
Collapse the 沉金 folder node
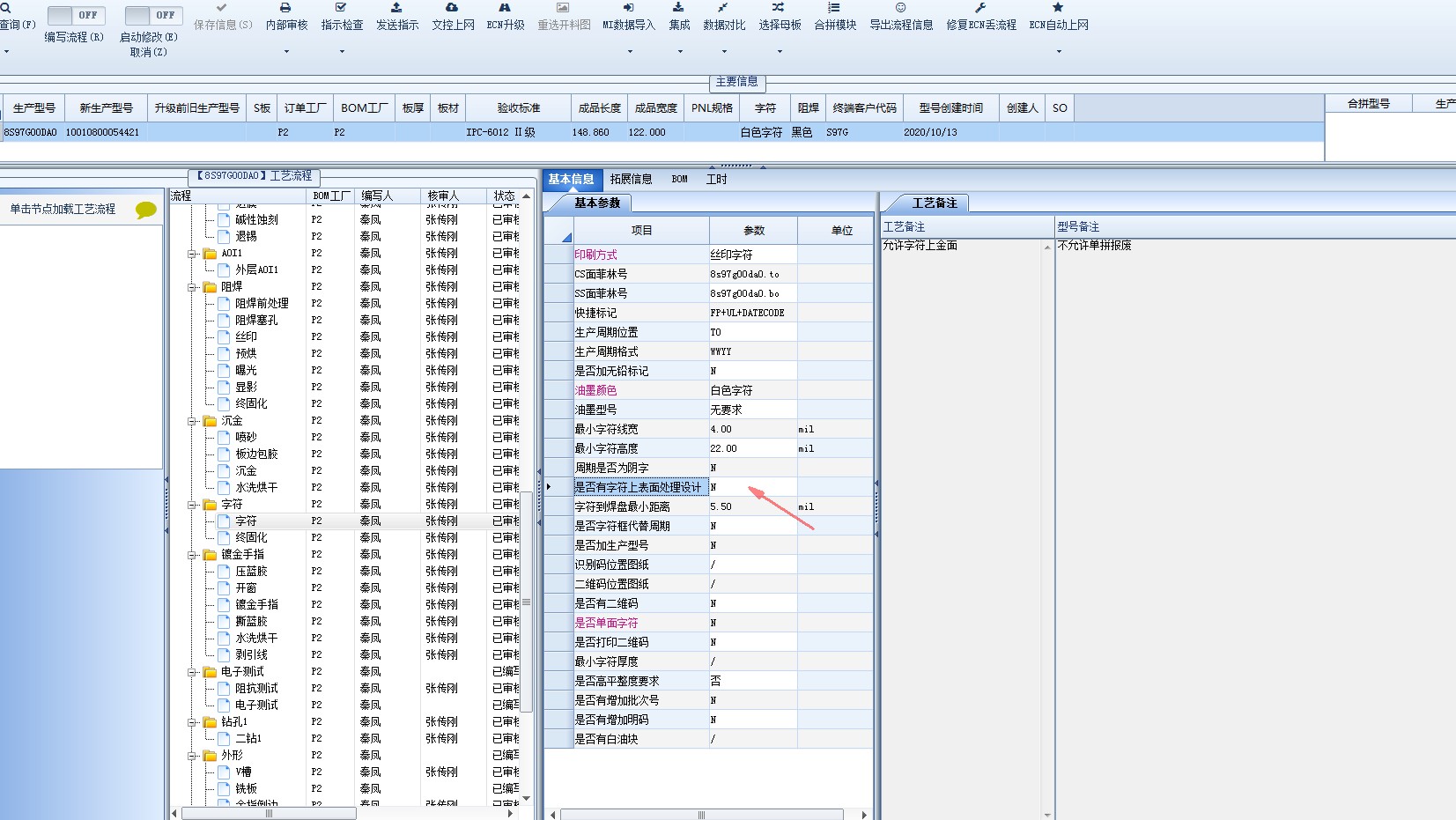point(192,421)
